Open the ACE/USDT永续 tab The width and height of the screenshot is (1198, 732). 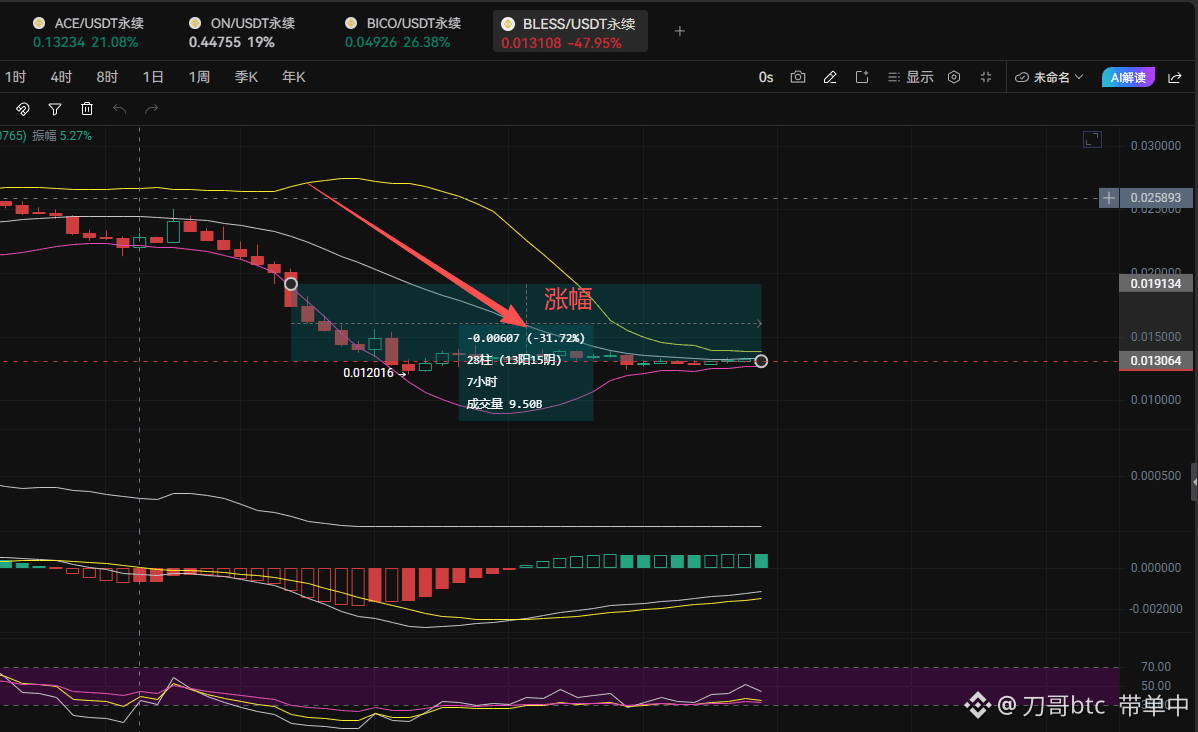[x=88, y=32]
